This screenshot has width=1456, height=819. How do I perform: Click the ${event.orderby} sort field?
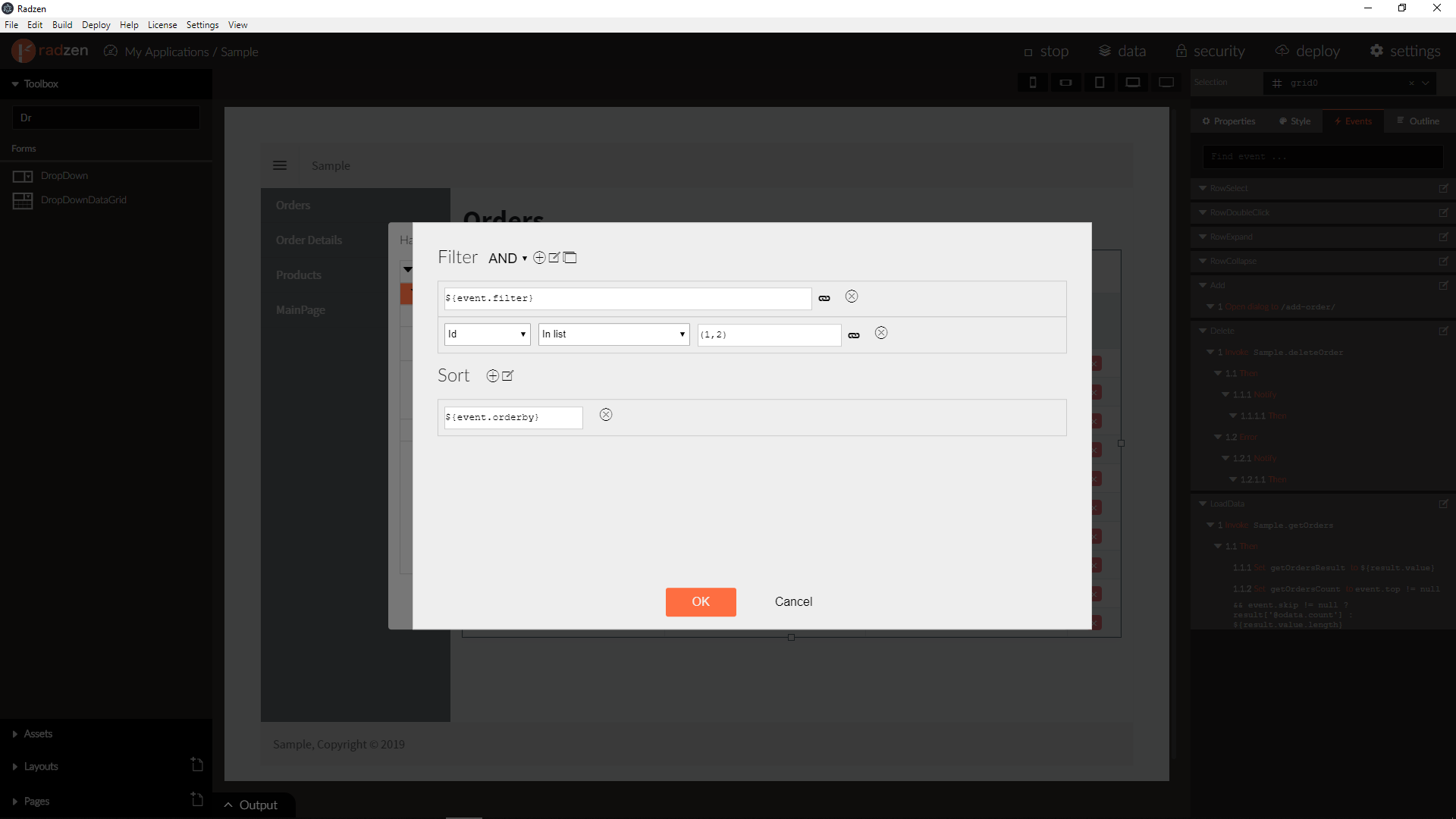coord(513,418)
